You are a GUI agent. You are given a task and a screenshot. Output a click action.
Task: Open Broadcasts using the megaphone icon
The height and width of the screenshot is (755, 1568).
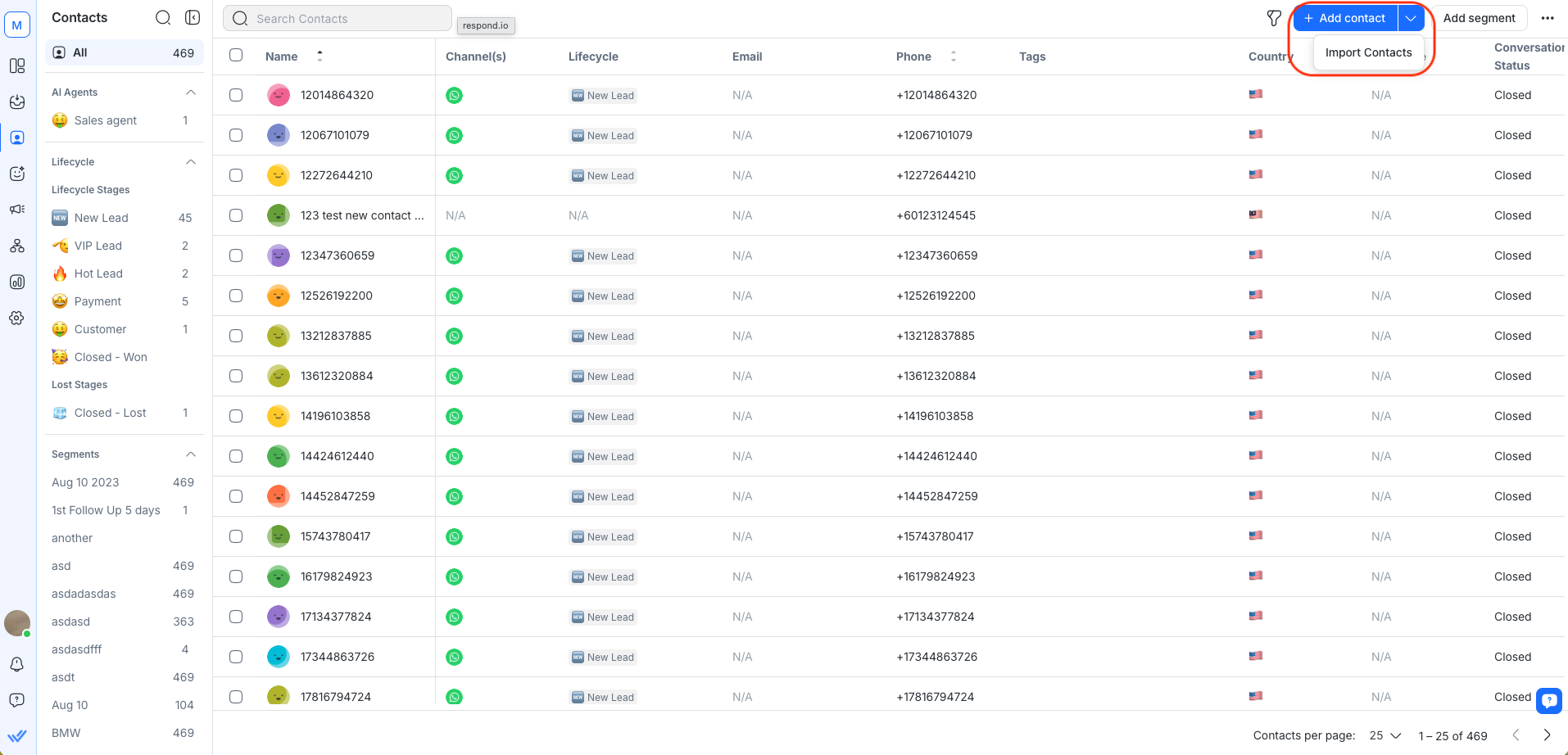16,209
